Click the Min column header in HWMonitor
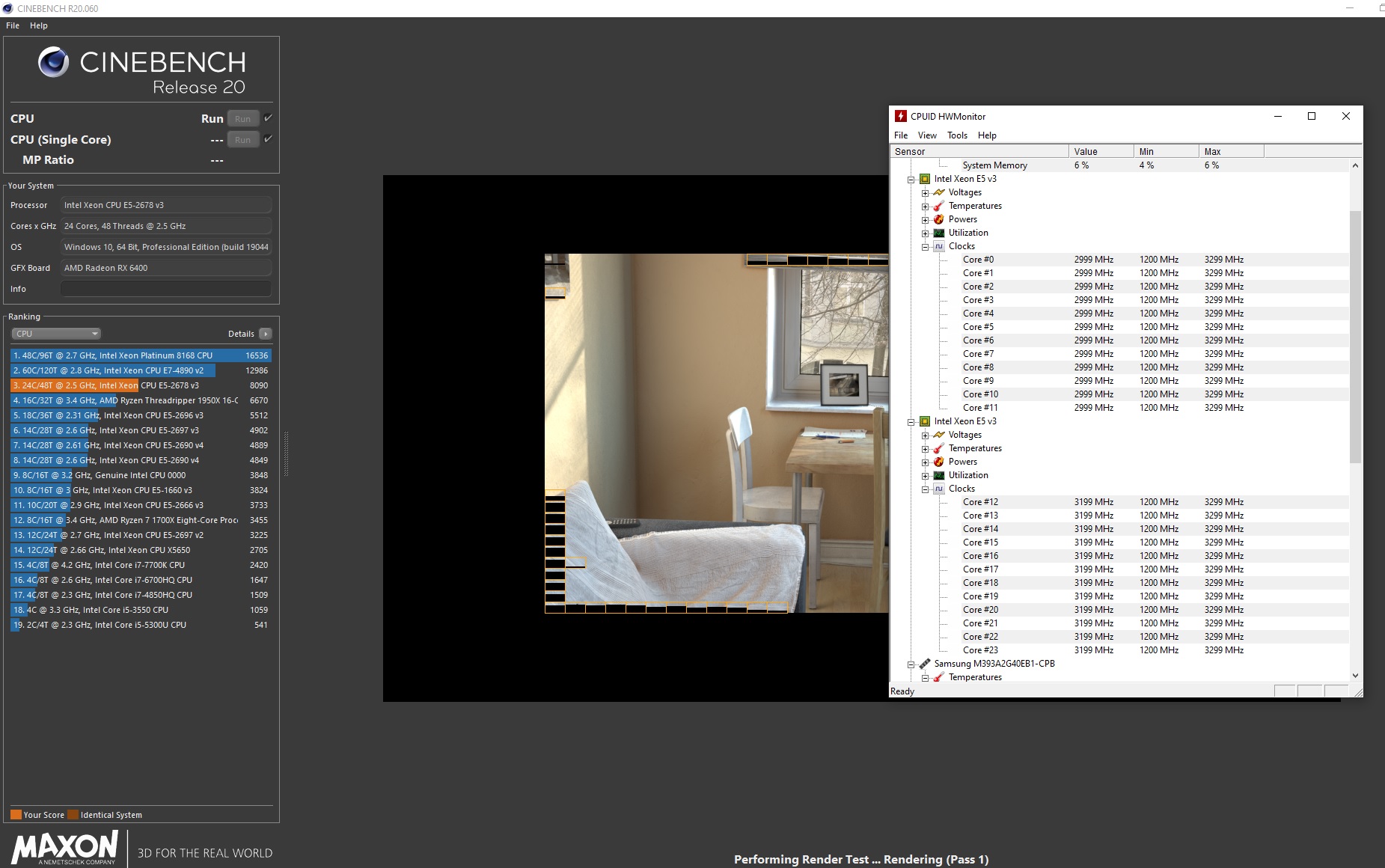This screenshot has height=868, width=1385. click(1166, 151)
